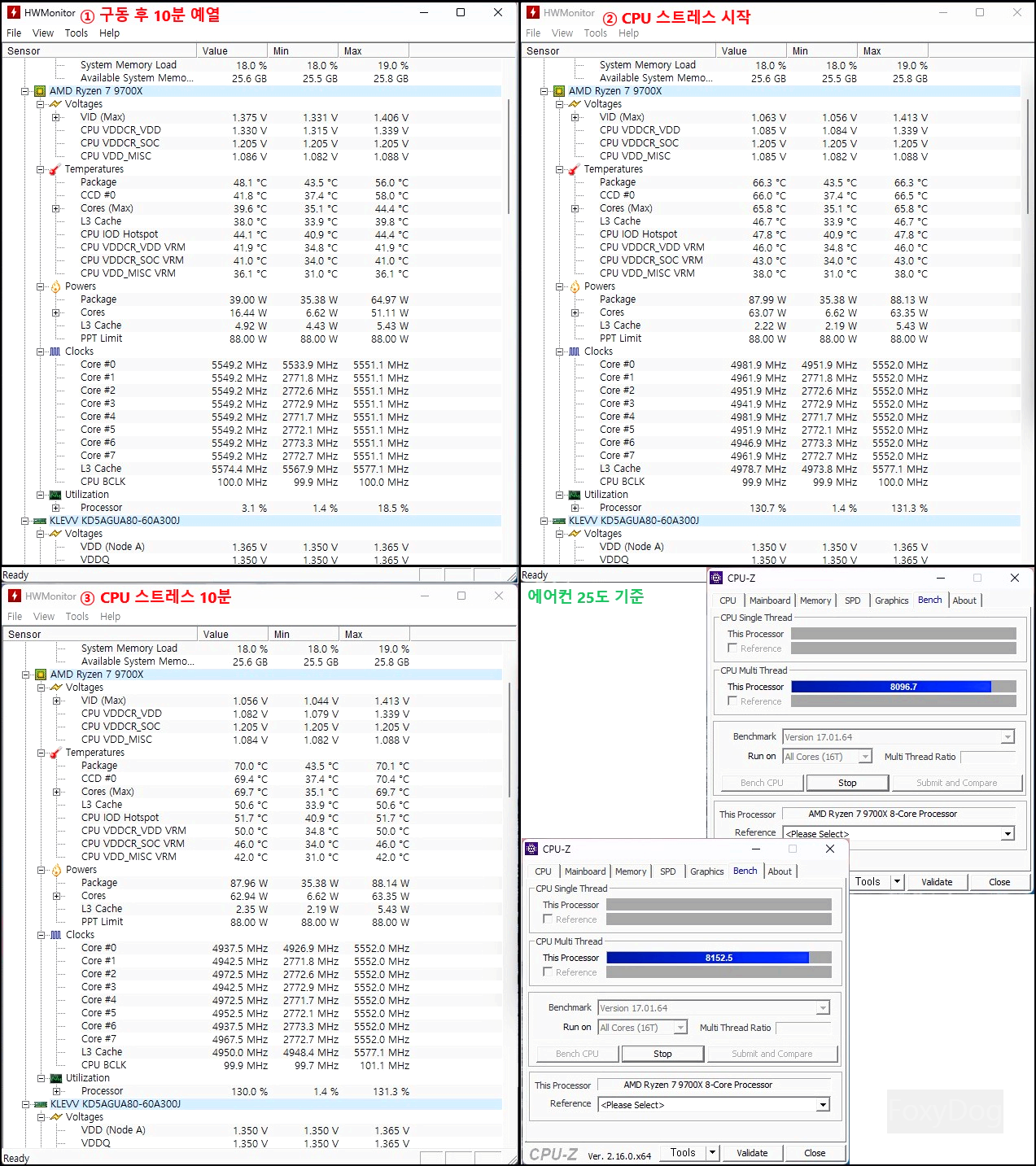Open the Tools dropdown arrow in CPU-Z 8152.5 window
Screen dimensions: 1036x1166
pos(712,1152)
